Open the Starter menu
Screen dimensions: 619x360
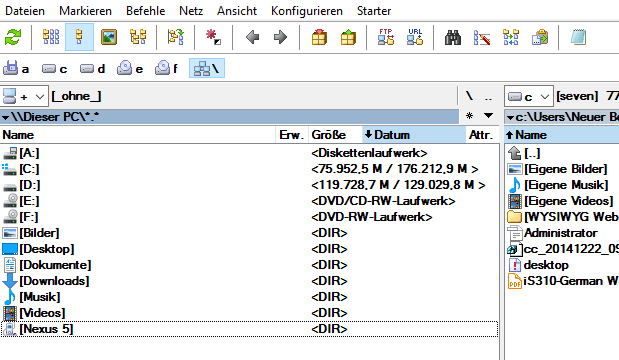[374, 11]
